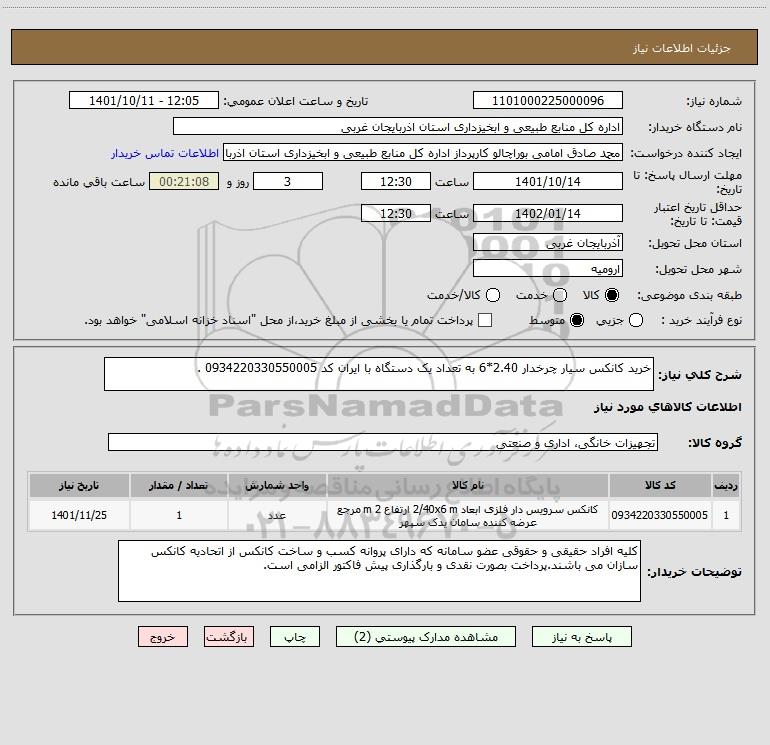Click the need number field 1101000225000096
This screenshot has height=745, width=770.
click(548, 101)
